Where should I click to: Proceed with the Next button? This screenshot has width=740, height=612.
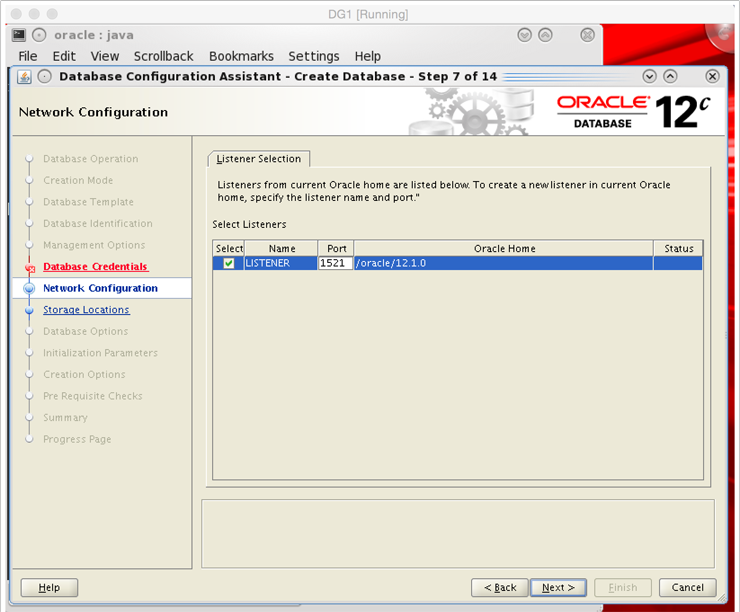[558, 587]
